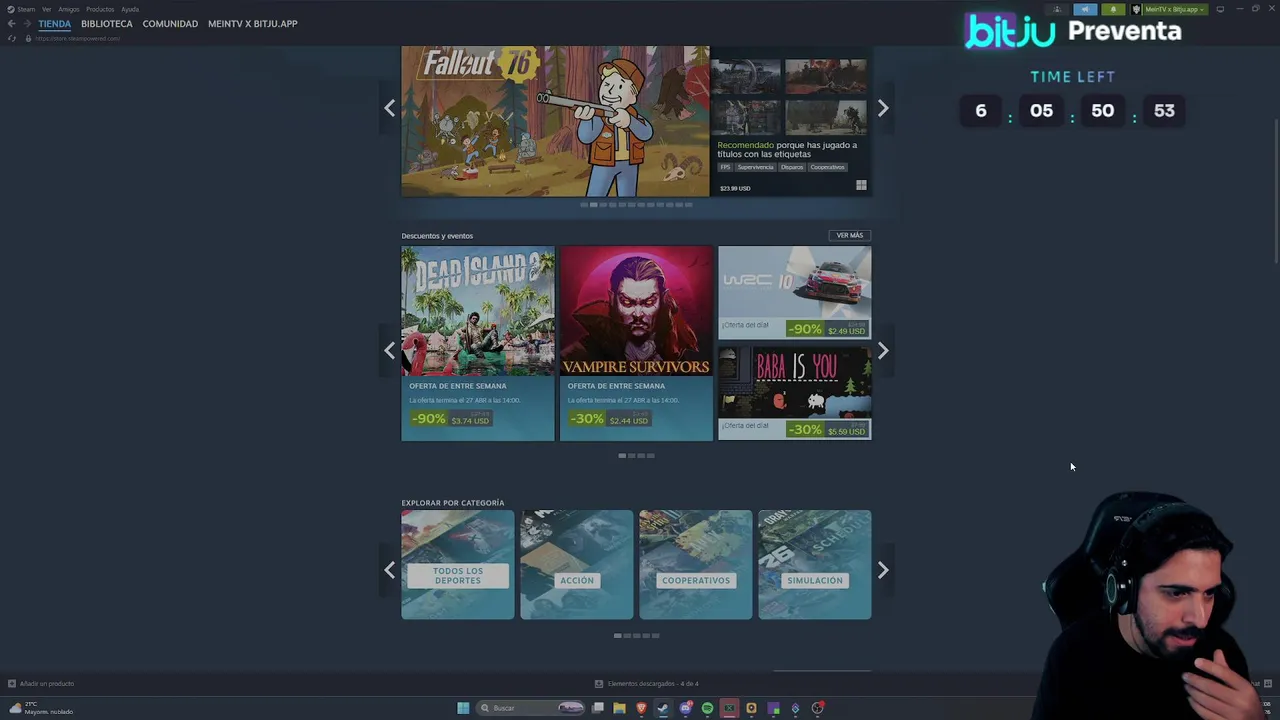
Task: Open the downloads status in the bottom bar
Action: (646, 684)
